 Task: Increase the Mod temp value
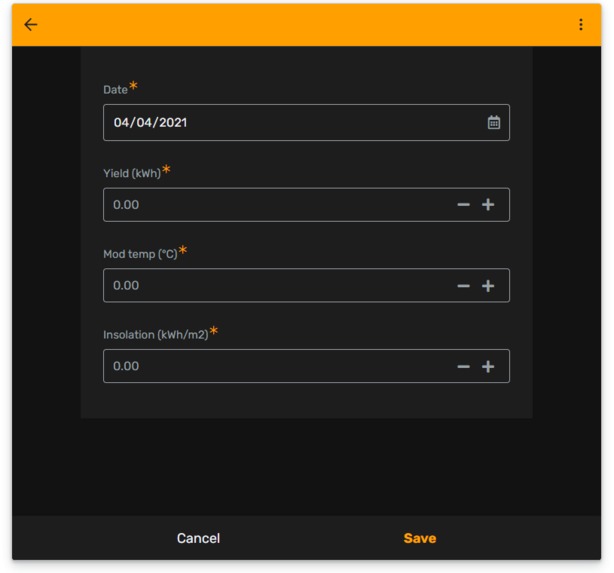click(x=488, y=286)
